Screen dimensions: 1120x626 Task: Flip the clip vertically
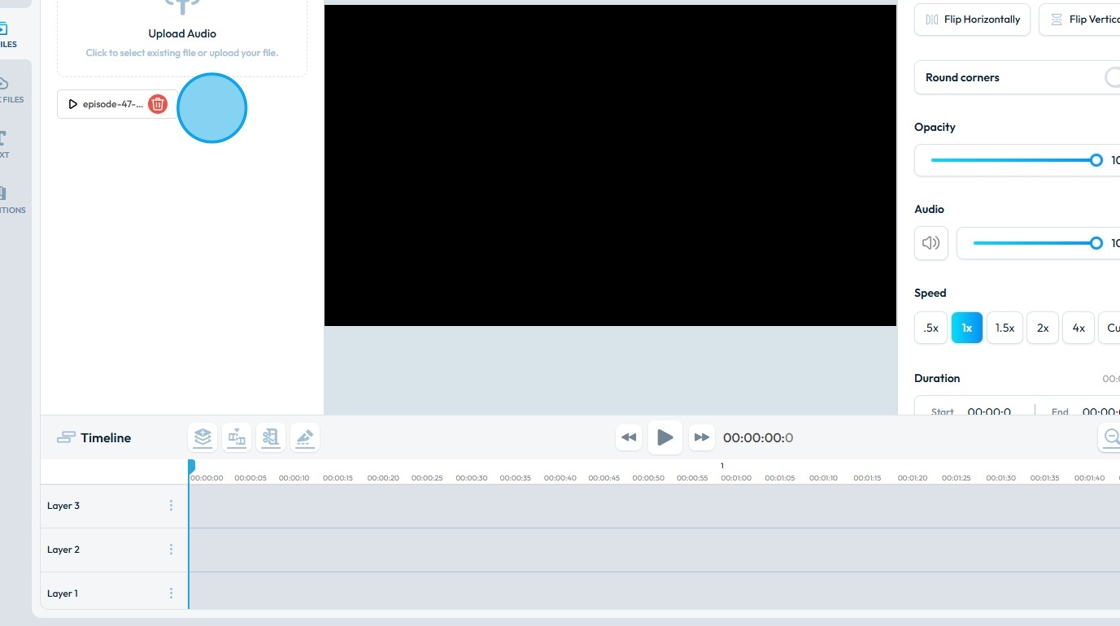pos(1080,19)
